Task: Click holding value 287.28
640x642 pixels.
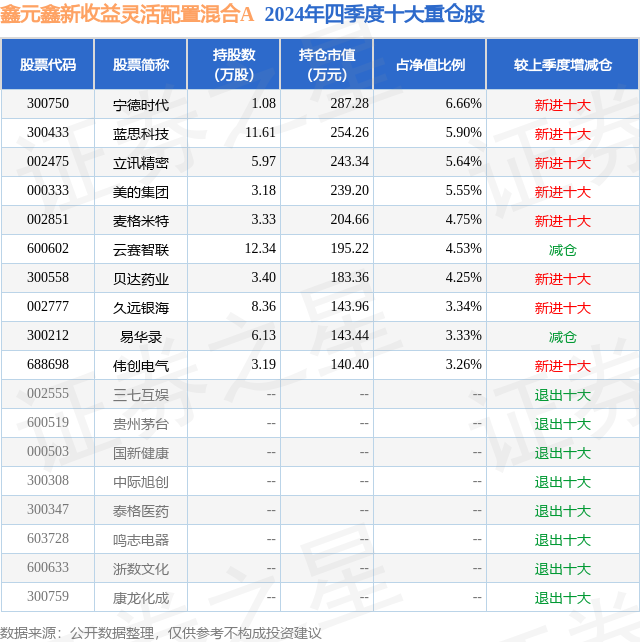Action: pos(350,104)
